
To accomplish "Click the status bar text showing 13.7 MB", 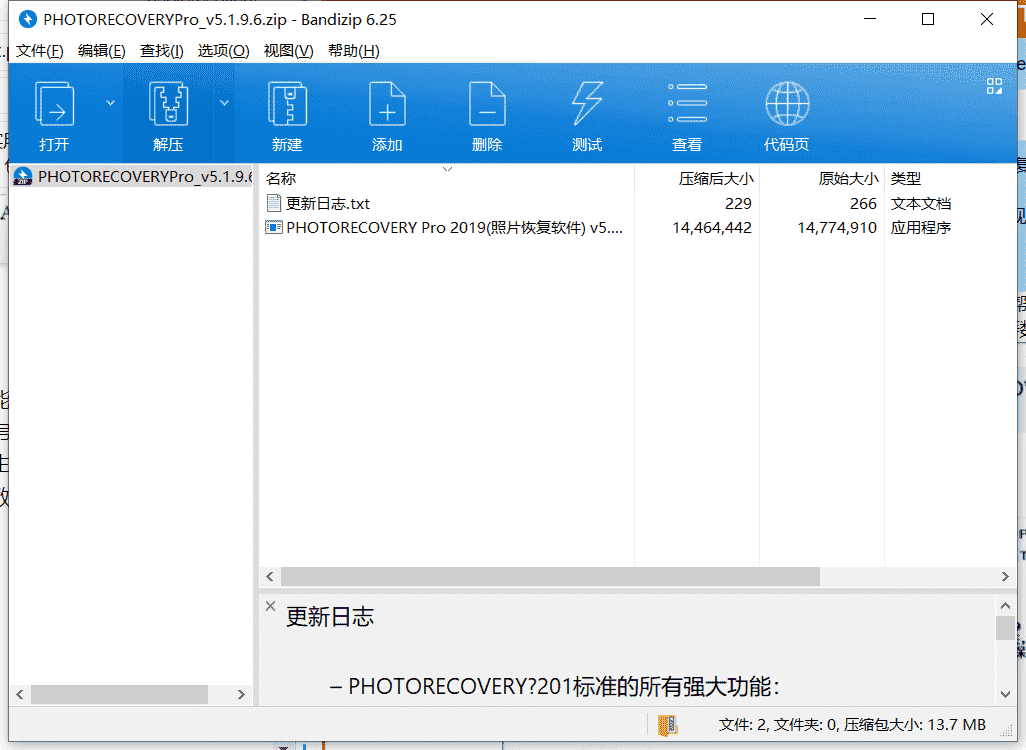I will coord(852,724).
